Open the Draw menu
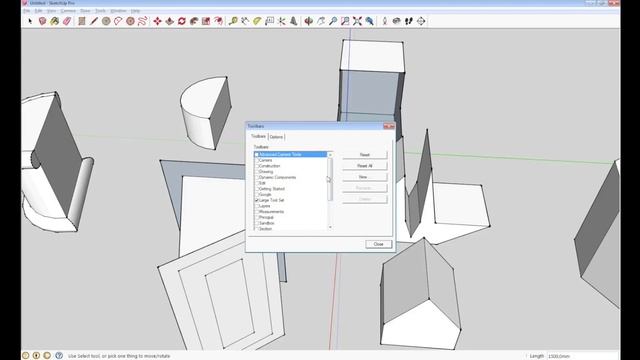The image size is (640, 360). pos(85,11)
